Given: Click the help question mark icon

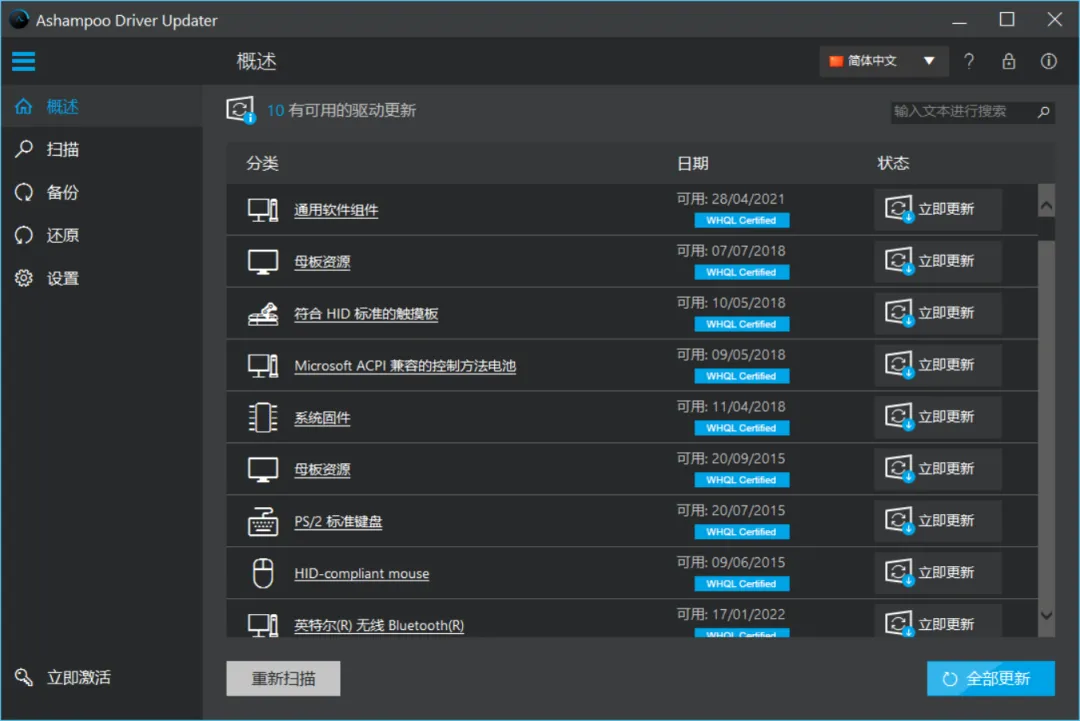Looking at the screenshot, I should pyautogui.click(x=969, y=61).
